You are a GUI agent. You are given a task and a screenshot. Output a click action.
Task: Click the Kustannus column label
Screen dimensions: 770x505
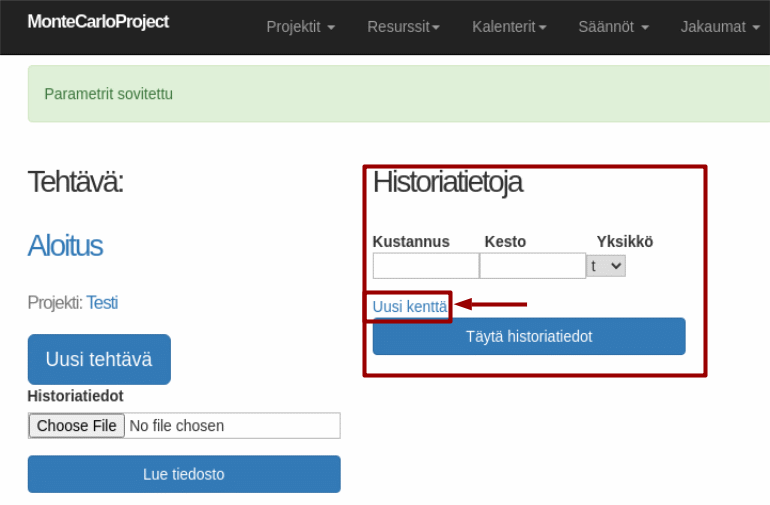411,242
